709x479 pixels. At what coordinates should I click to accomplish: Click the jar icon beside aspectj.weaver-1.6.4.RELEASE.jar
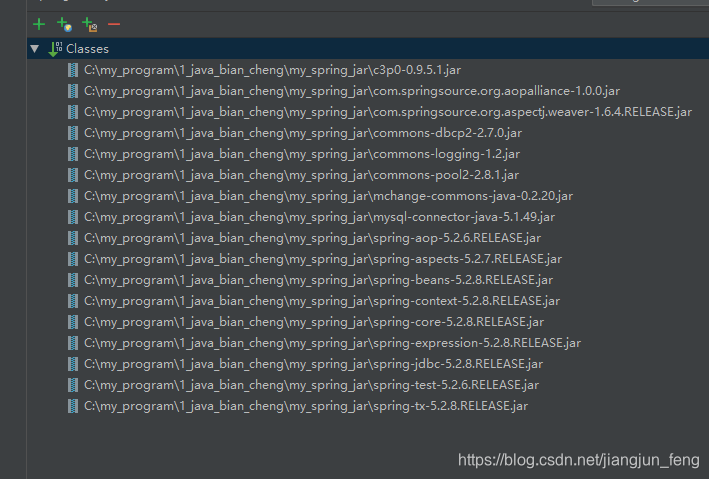point(73,112)
